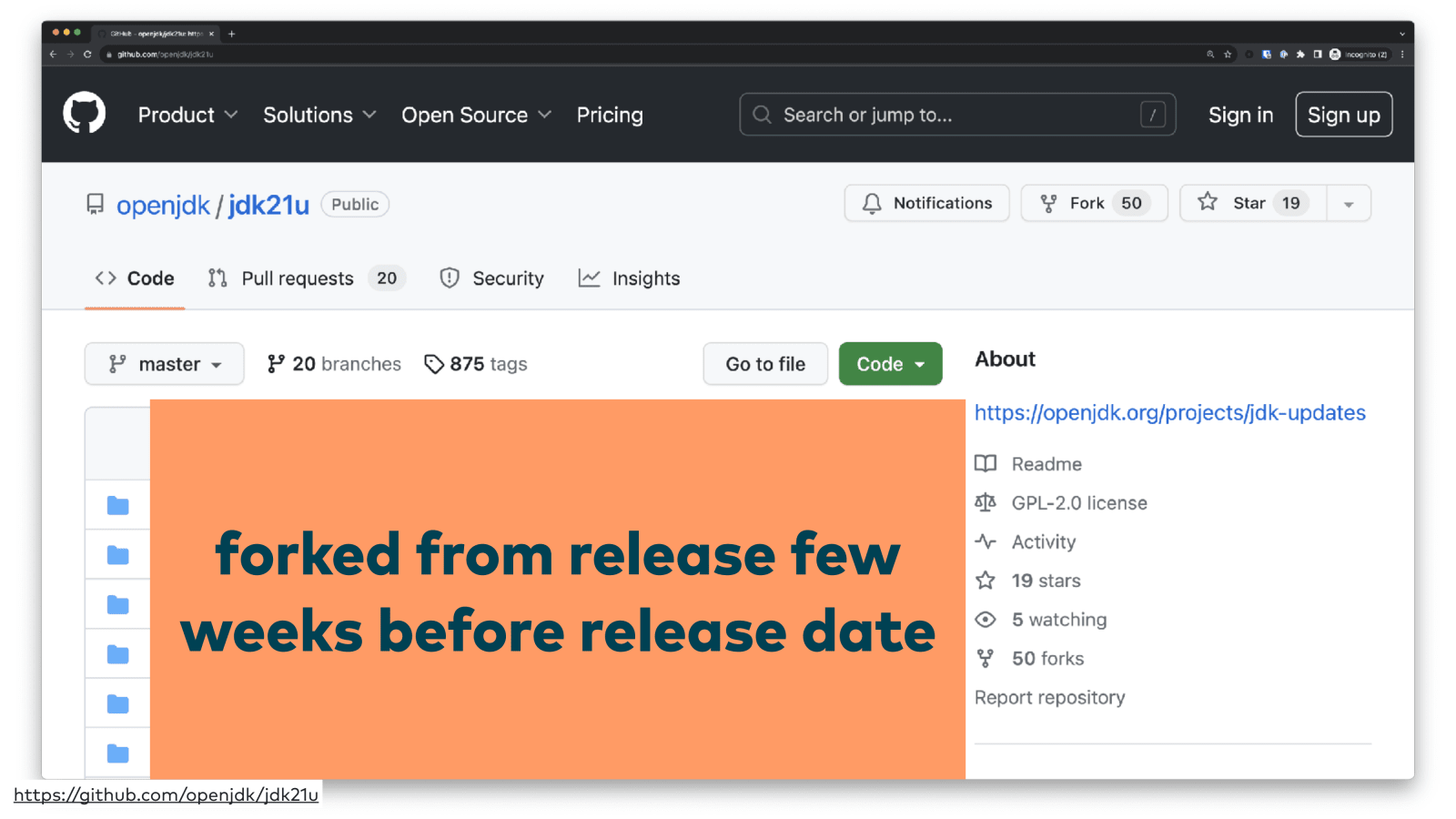Click the pull requests count 20 badge
Screen dimensions: 1456x819
click(387, 278)
